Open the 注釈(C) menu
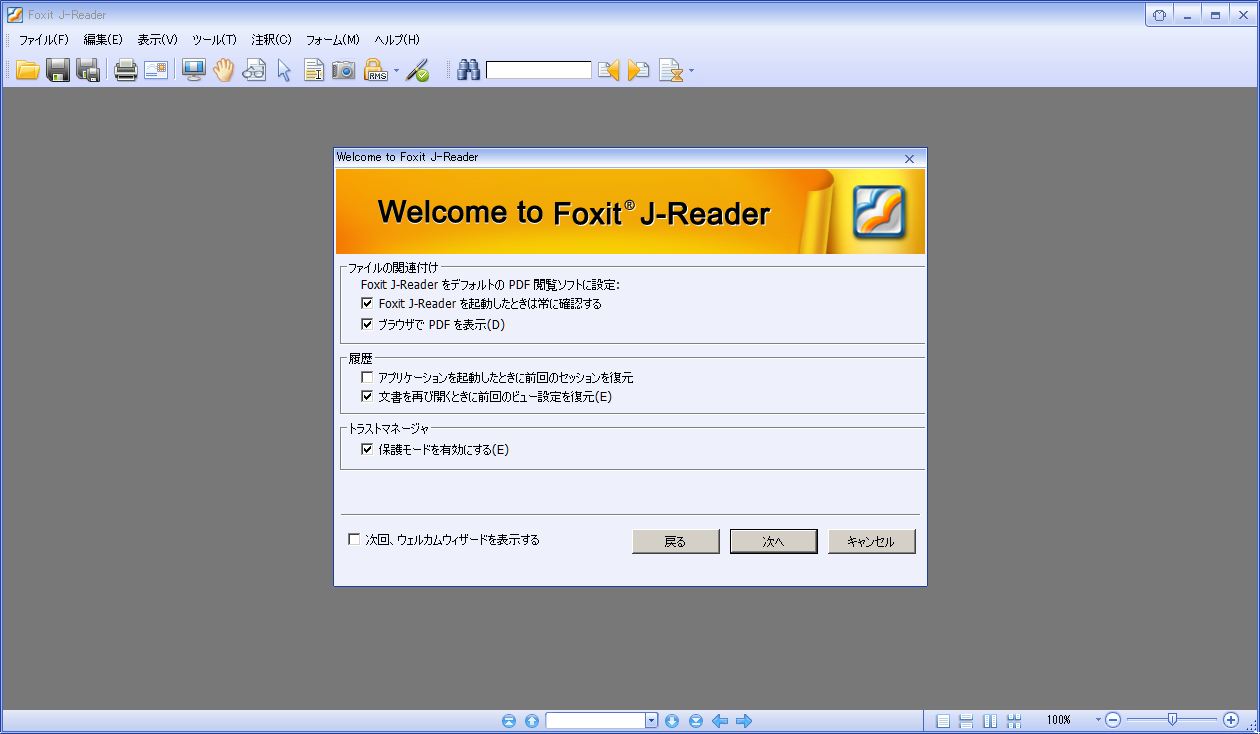1260x734 pixels. coord(271,40)
